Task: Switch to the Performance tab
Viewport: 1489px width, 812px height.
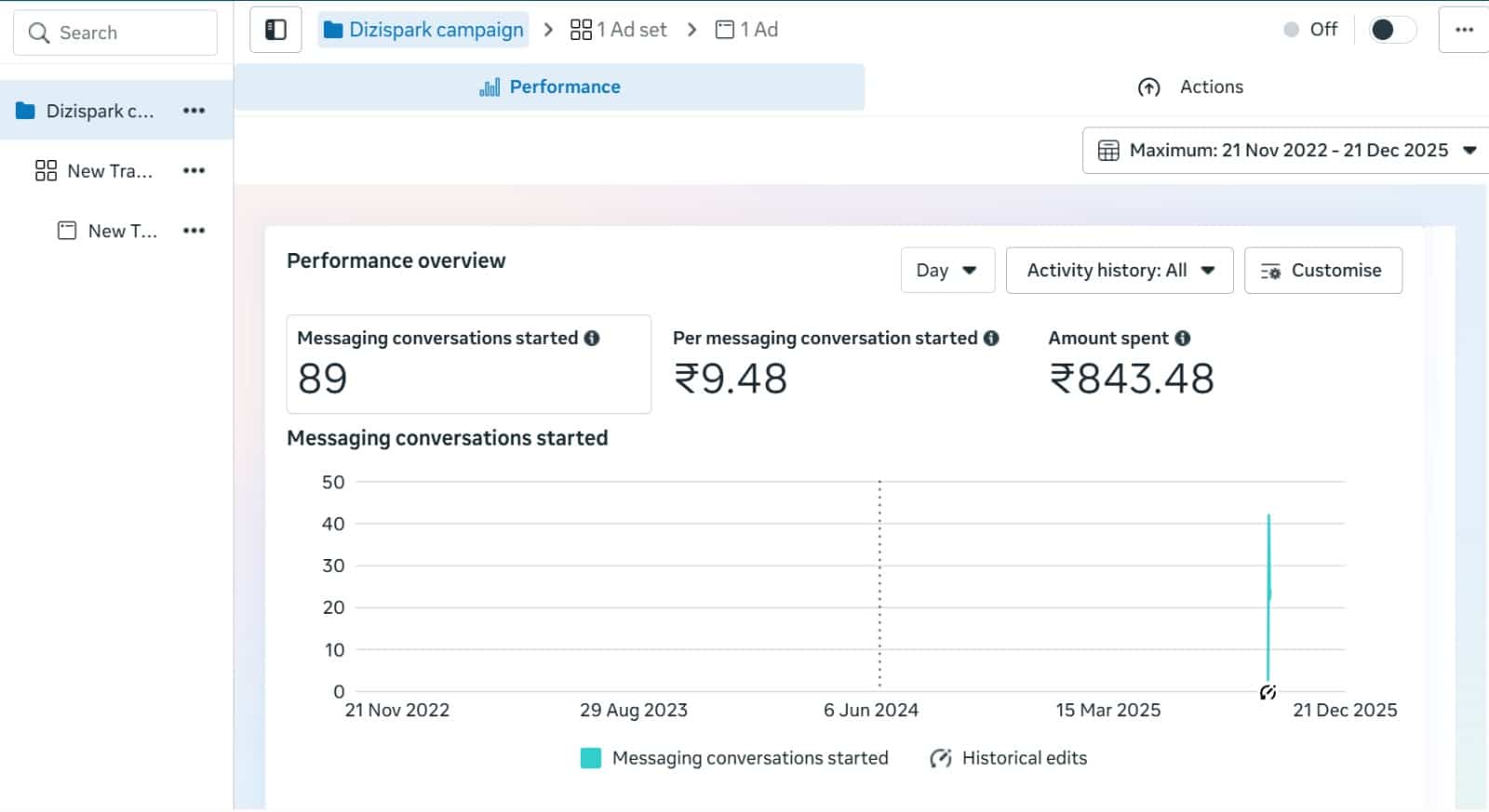Action: click(549, 87)
